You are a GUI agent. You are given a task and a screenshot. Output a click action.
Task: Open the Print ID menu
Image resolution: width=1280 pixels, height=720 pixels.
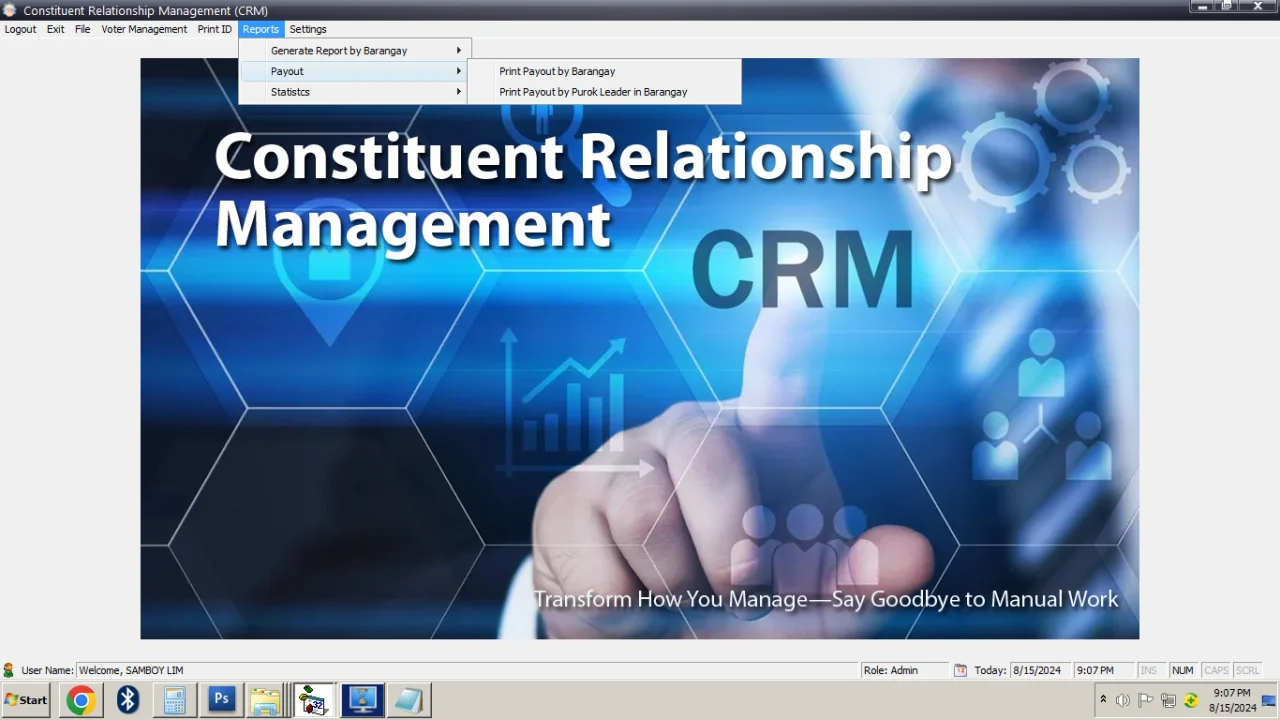pyautogui.click(x=214, y=29)
